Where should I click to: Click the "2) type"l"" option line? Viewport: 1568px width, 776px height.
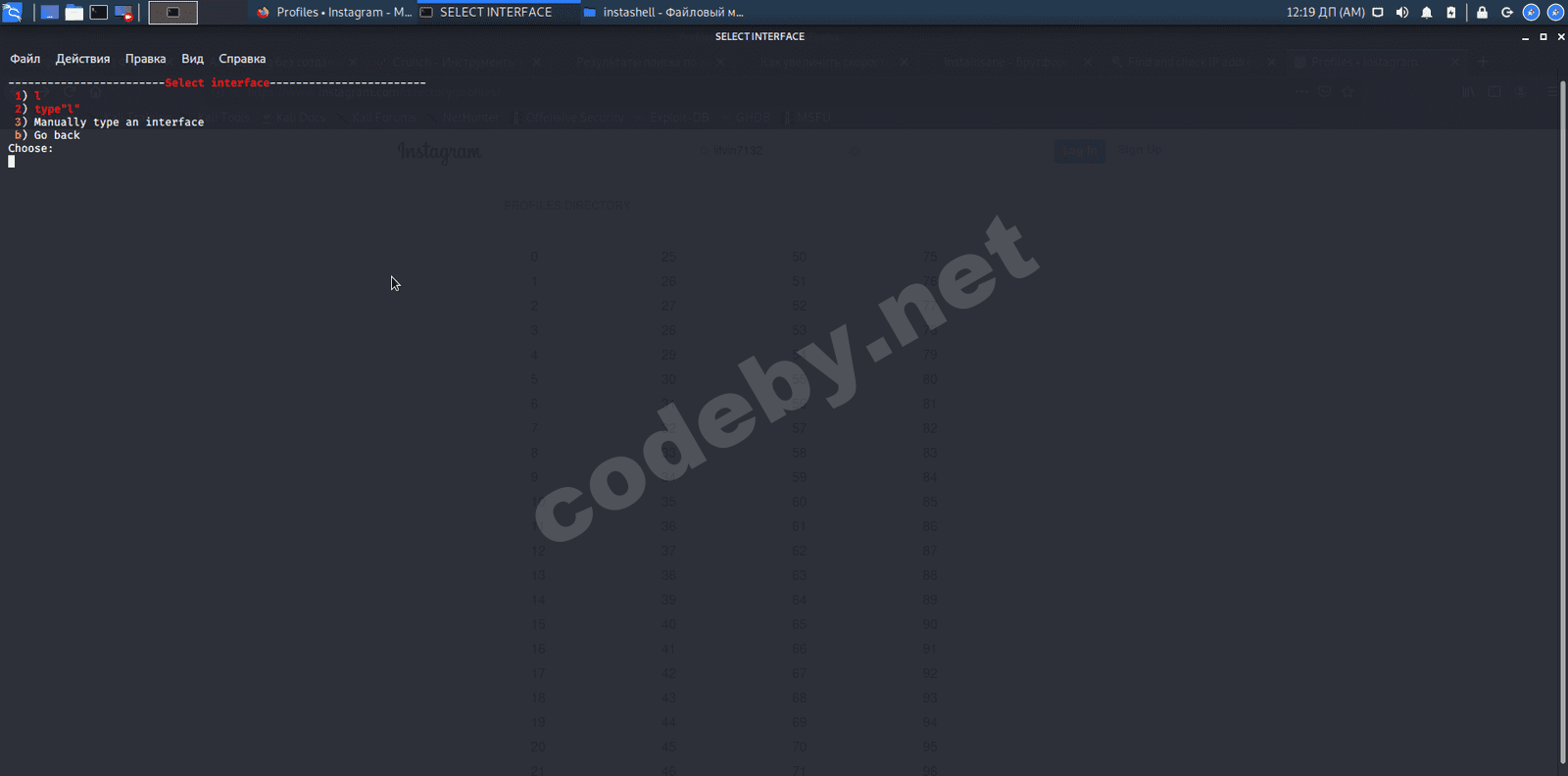pos(47,109)
